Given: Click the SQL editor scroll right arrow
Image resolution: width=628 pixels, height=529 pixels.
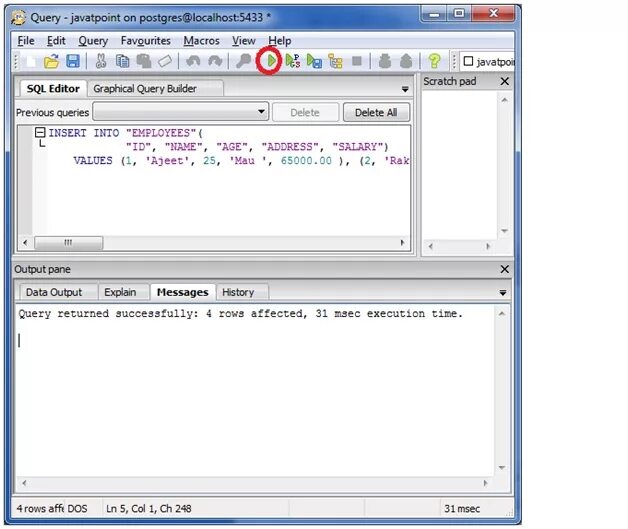Looking at the screenshot, I should point(402,243).
